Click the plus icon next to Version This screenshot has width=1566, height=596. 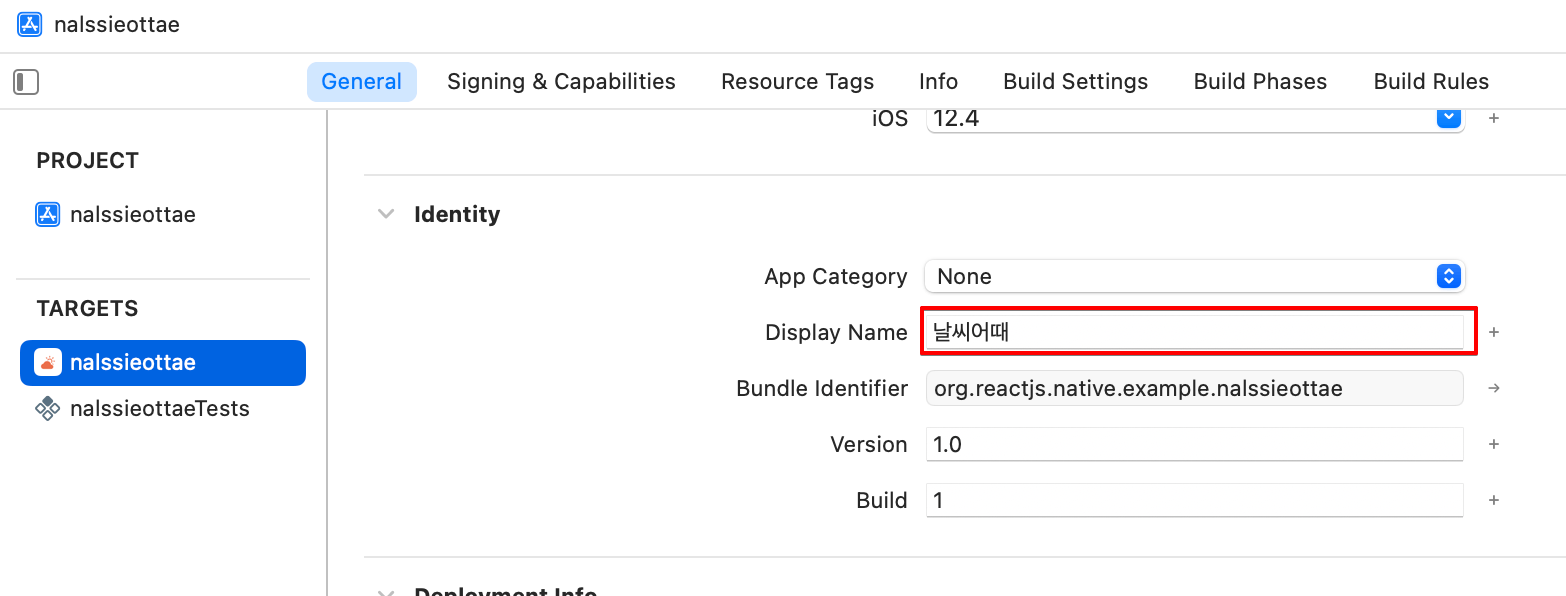[x=1494, y=444]
